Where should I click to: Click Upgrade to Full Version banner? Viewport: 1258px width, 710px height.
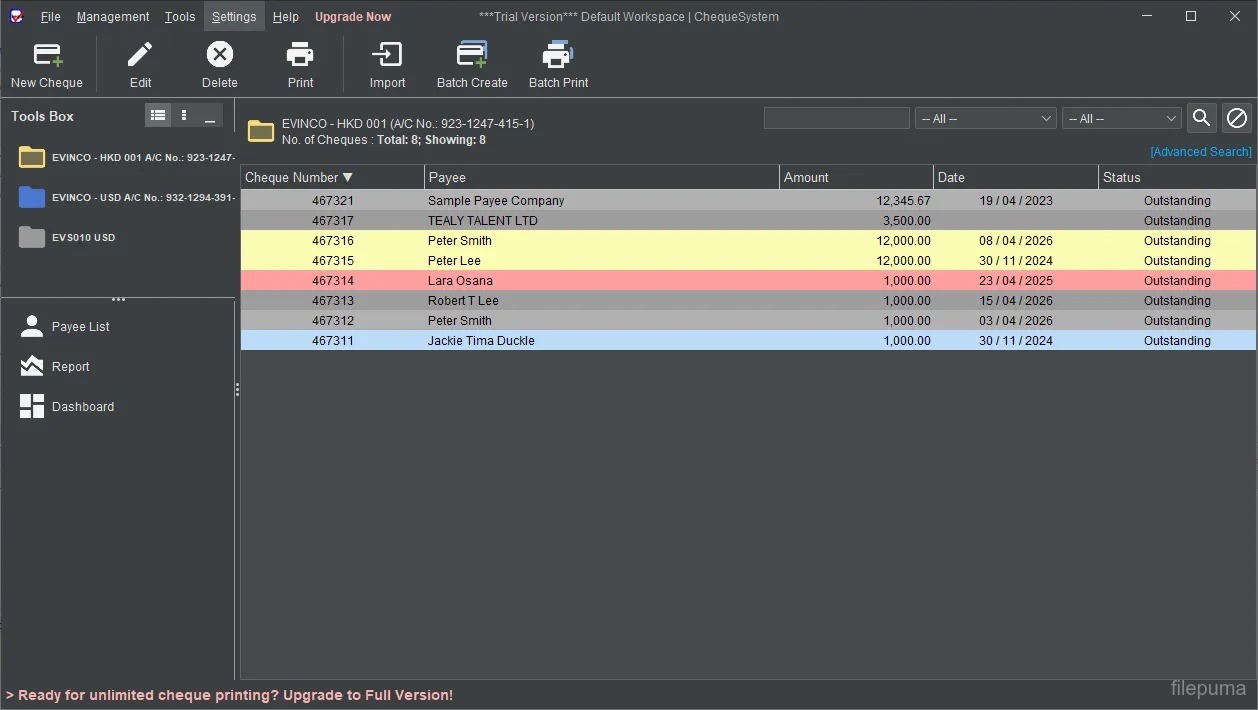[x=230, y=695]
